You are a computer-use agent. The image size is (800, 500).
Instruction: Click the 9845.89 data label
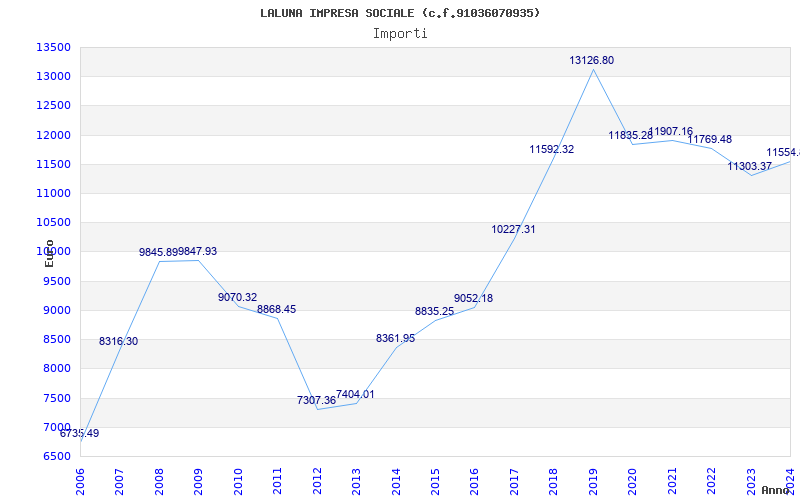[x=159, y=252]
